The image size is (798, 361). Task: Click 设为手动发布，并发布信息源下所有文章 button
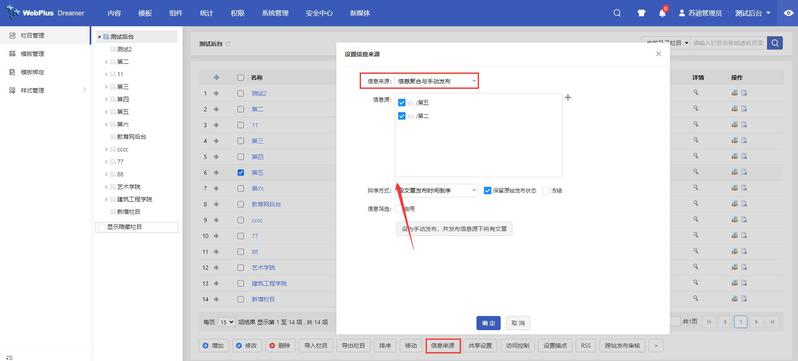click(454, 229)
